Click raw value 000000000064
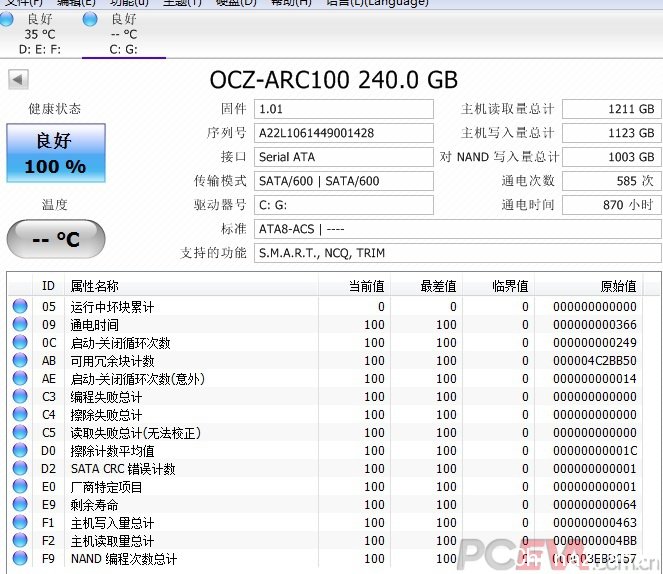This screenshot has width=663, height=574. 595,504
